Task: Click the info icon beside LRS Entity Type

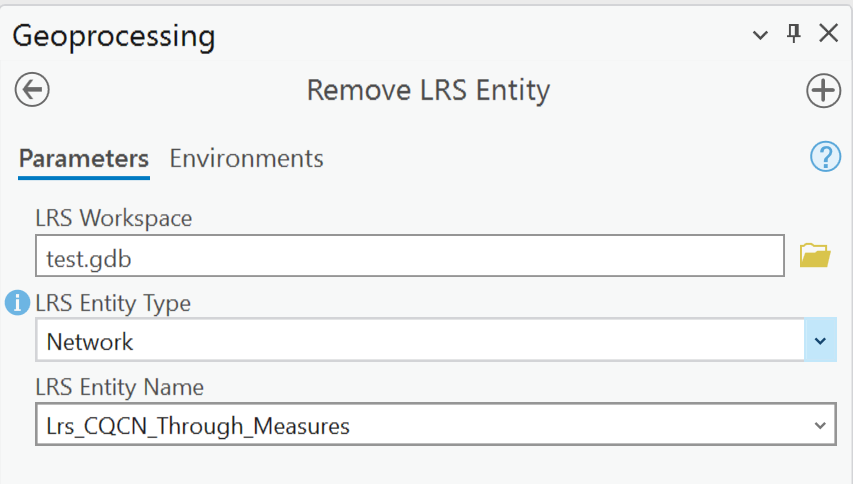Action: (x=17, y=302)
